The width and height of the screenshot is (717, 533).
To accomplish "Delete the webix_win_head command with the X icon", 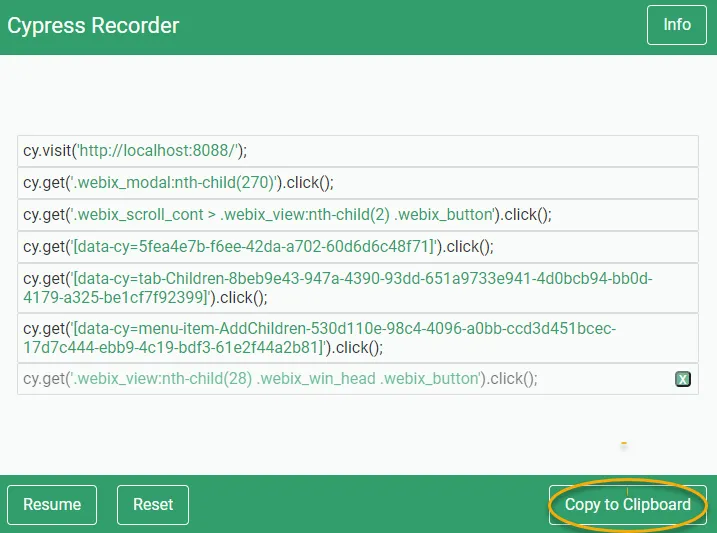I will click(682, 379).
